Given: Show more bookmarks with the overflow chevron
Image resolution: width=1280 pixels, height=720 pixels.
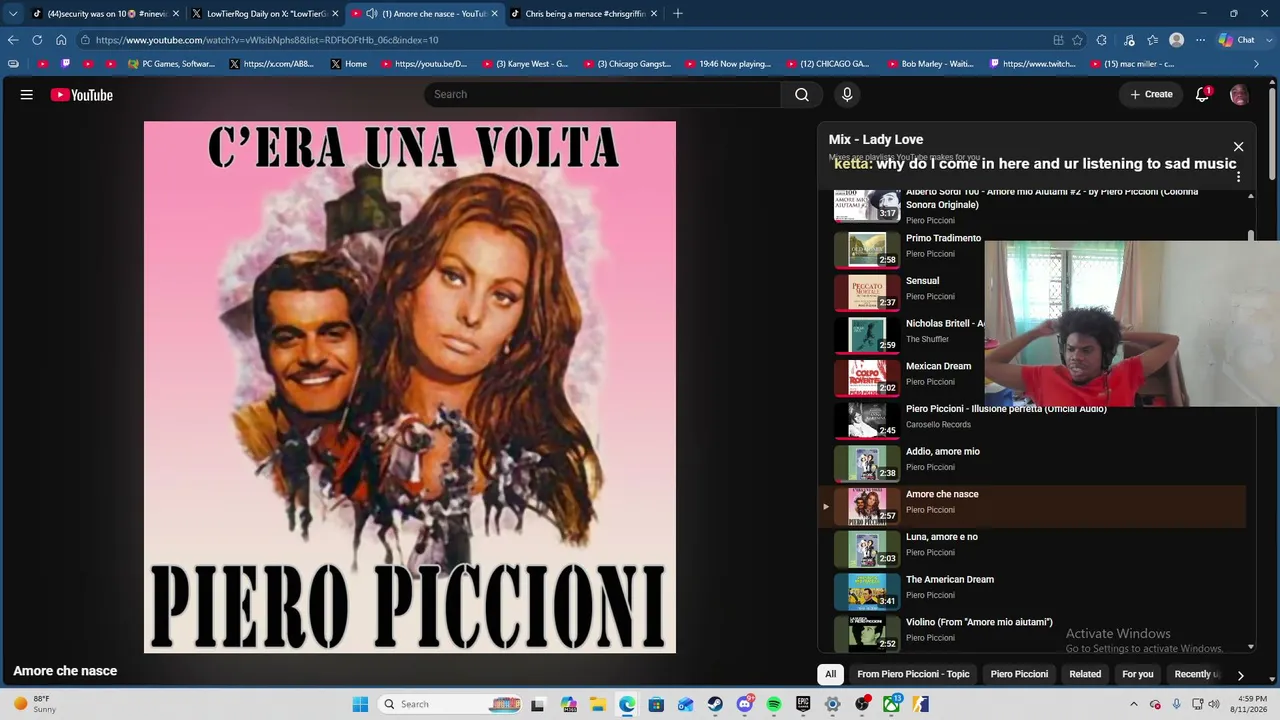Looking at the screenshot, I should click(1256, 64).
